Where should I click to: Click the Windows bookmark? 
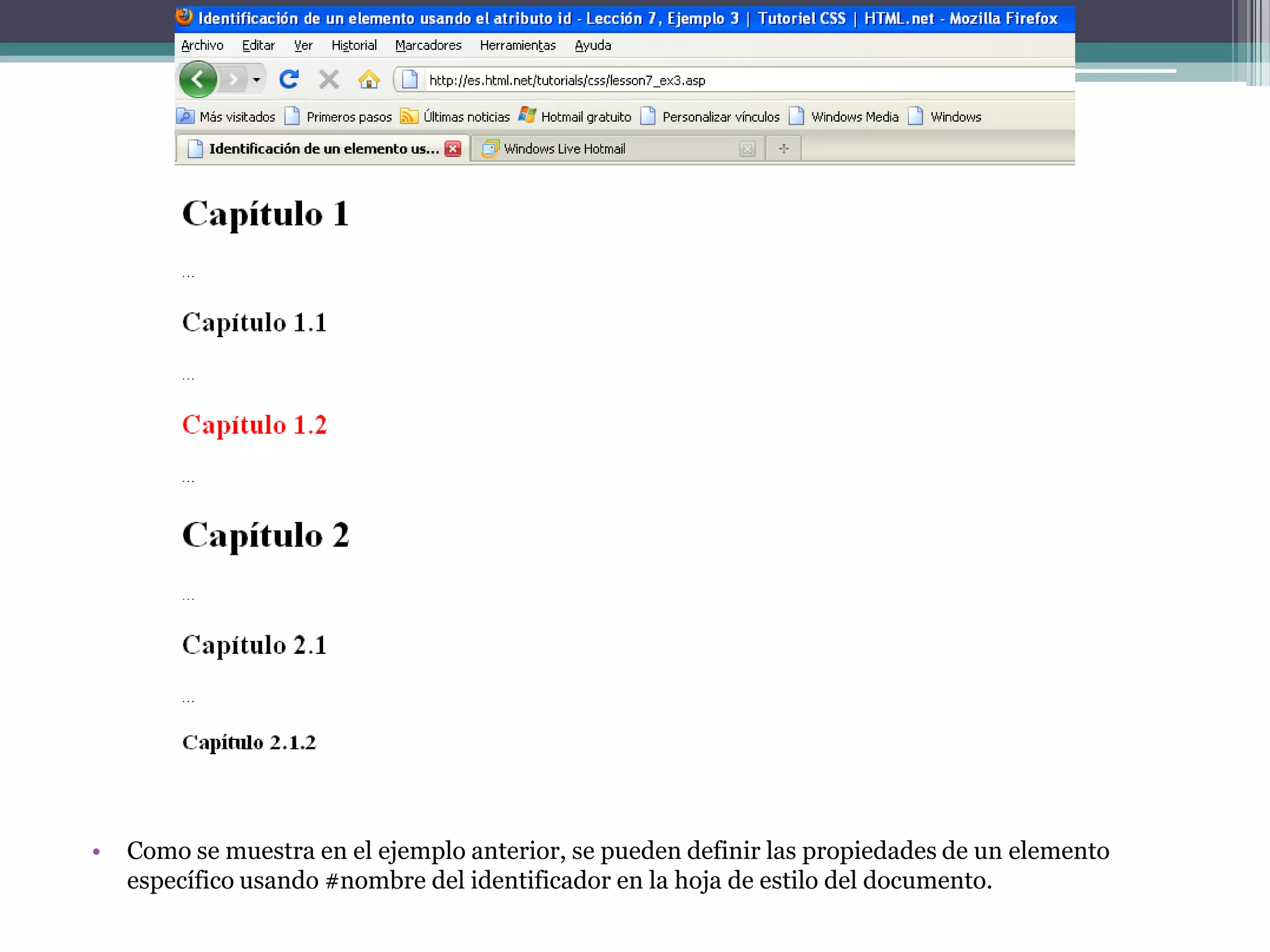click(944, 117)
